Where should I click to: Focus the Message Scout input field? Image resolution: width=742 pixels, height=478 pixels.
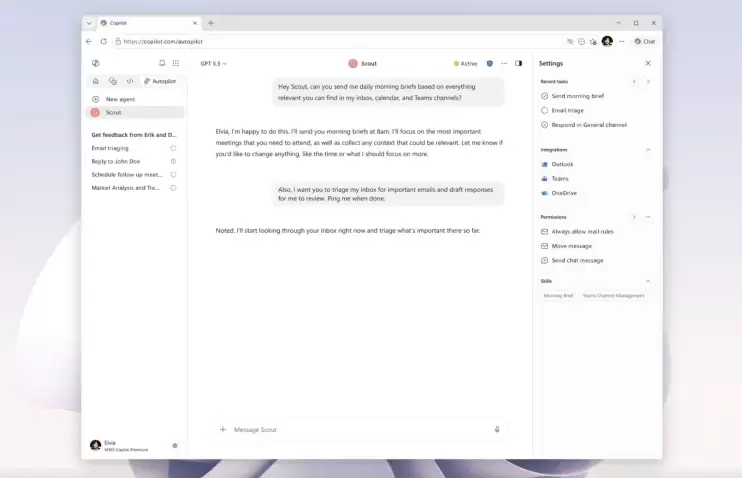point(360,429)
